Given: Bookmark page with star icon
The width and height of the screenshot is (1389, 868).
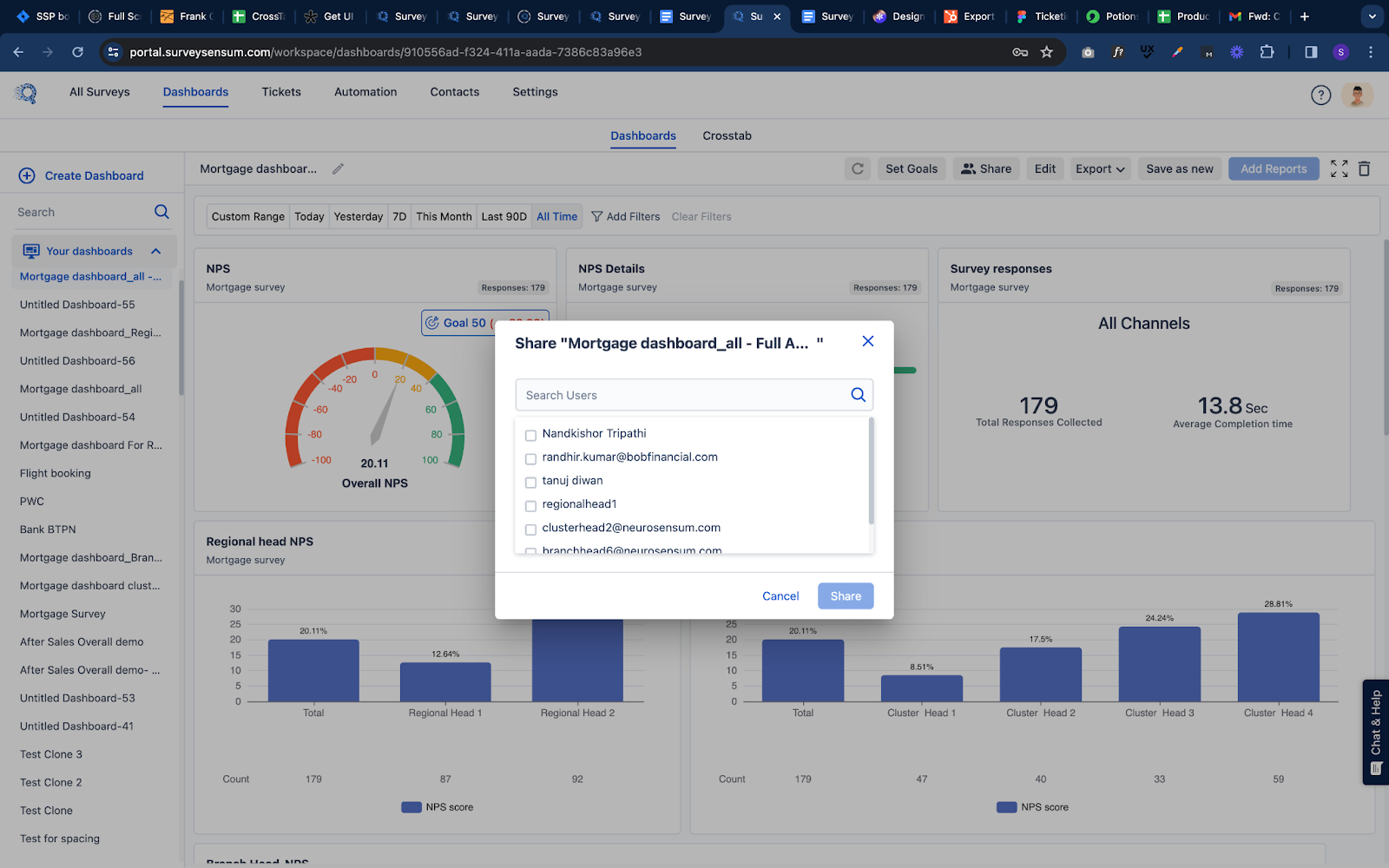Looking at the screenshot, I should (1047, 52).
